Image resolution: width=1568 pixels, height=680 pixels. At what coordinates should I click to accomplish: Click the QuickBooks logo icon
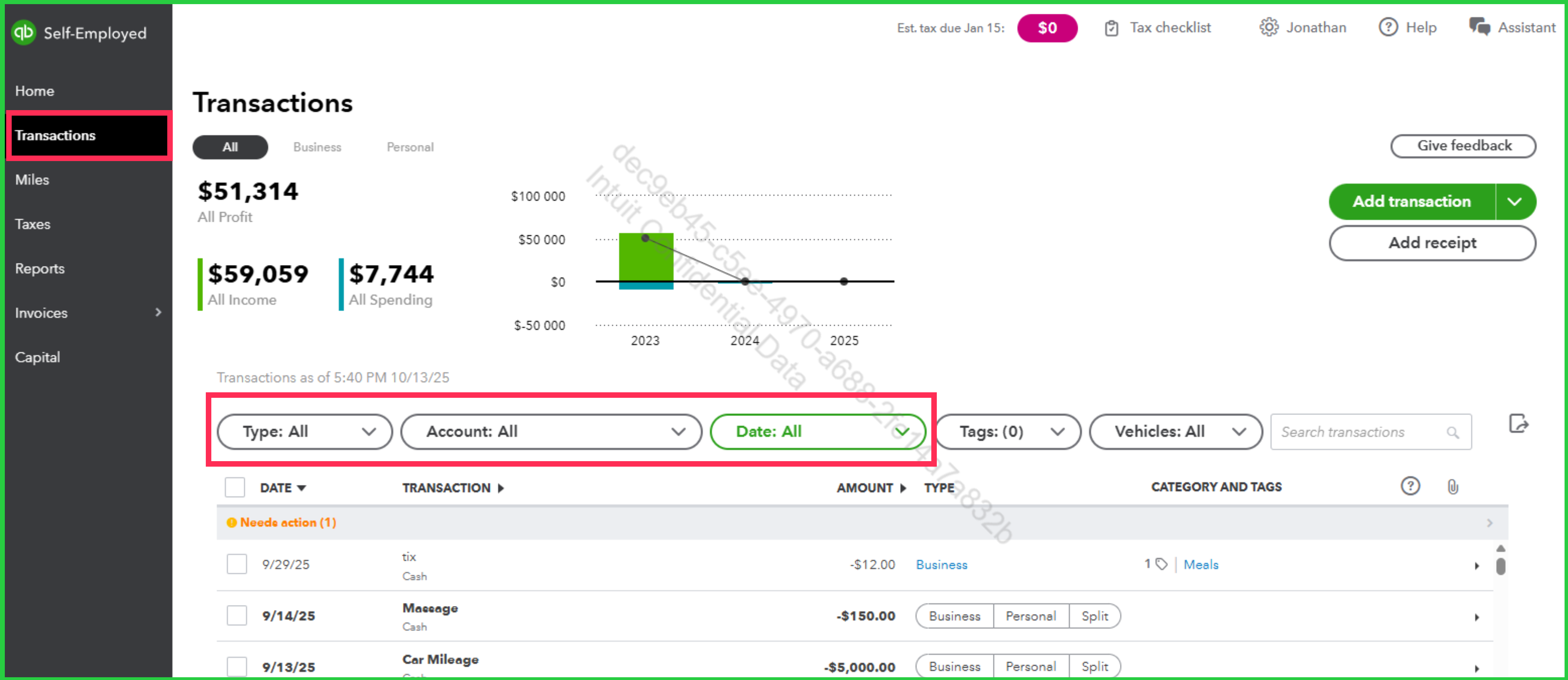(x=24, y=32)
